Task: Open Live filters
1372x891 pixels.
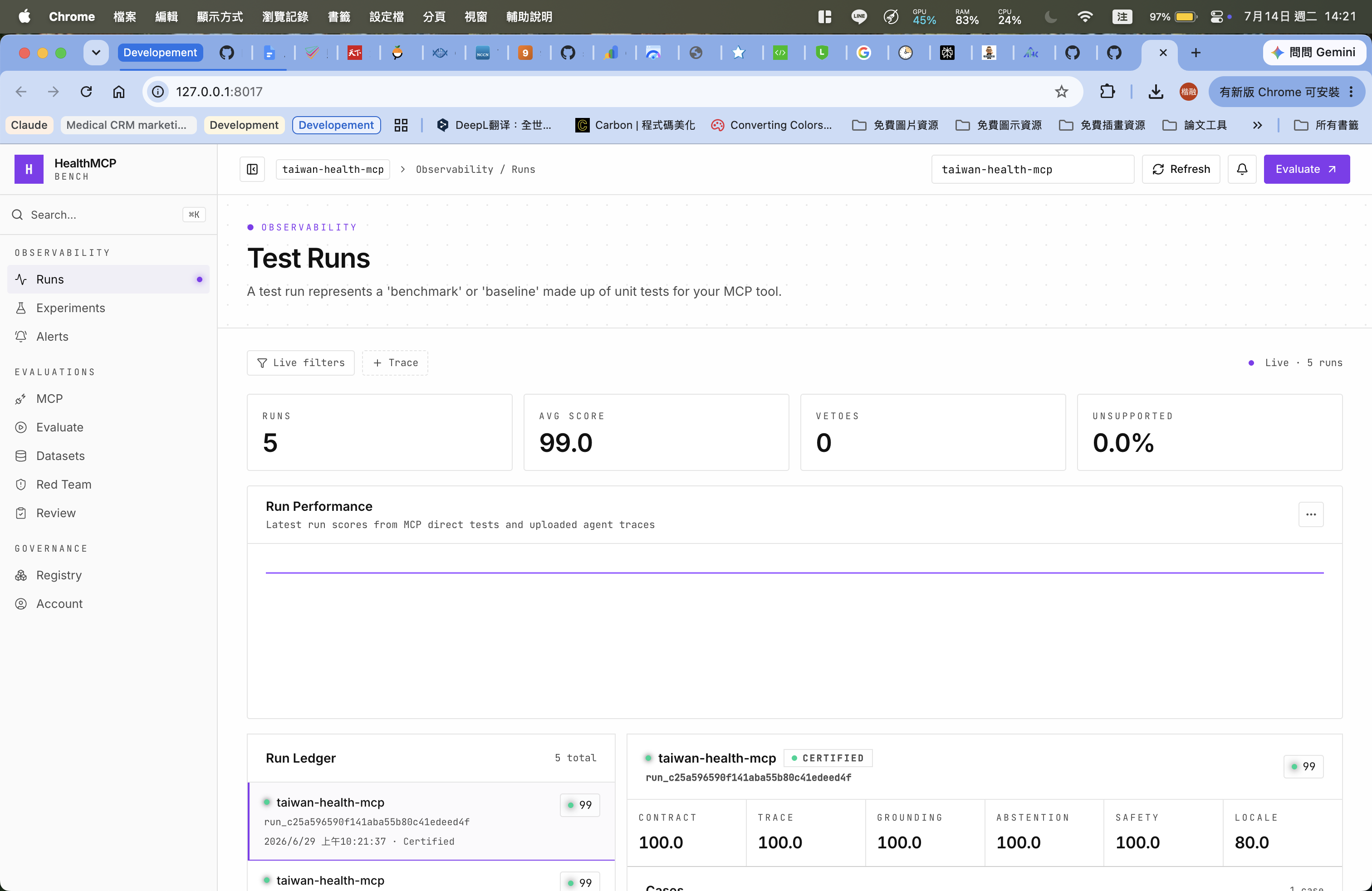Action: 300,362
